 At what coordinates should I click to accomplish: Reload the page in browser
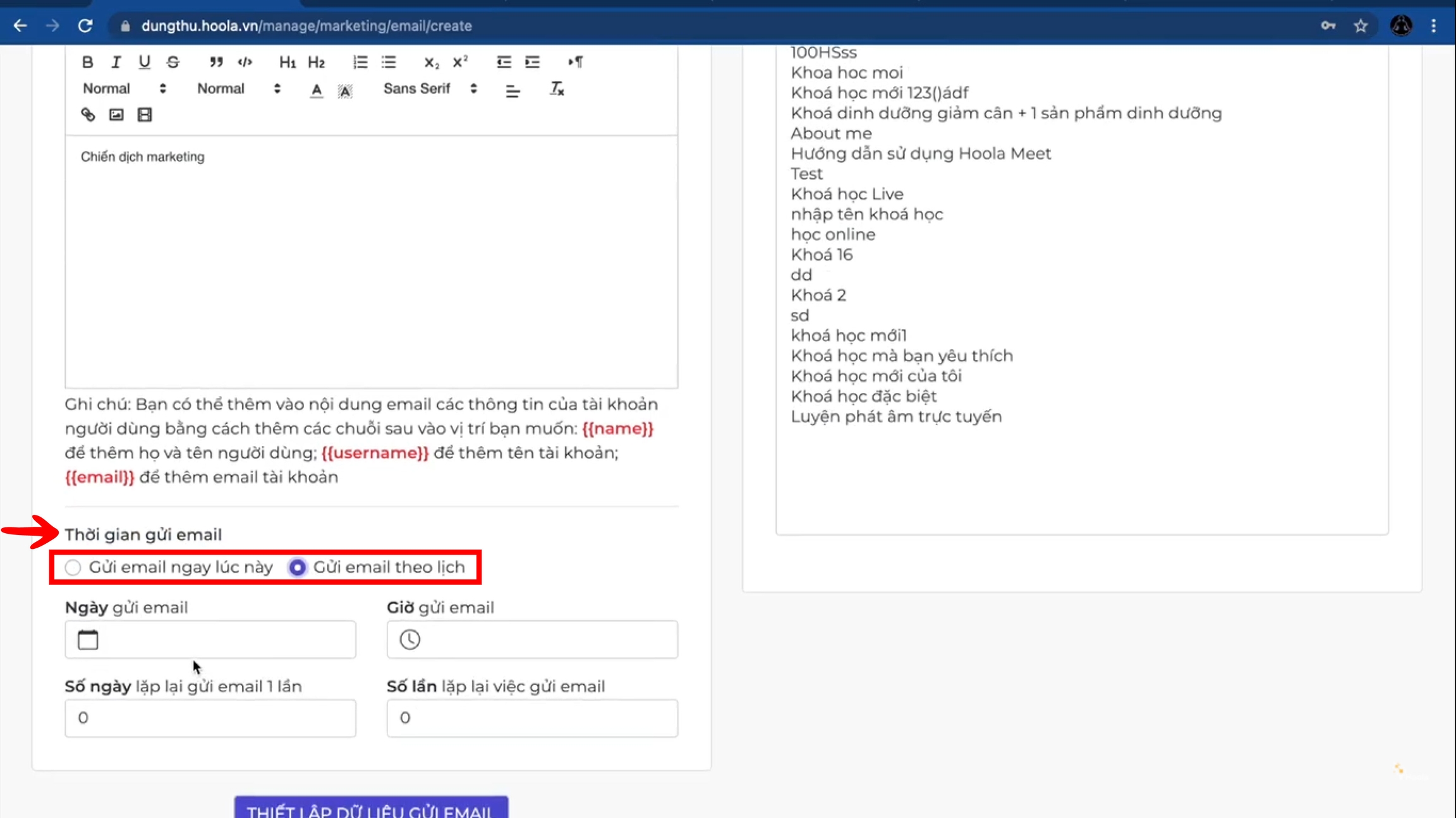click(x=85, y=26)
